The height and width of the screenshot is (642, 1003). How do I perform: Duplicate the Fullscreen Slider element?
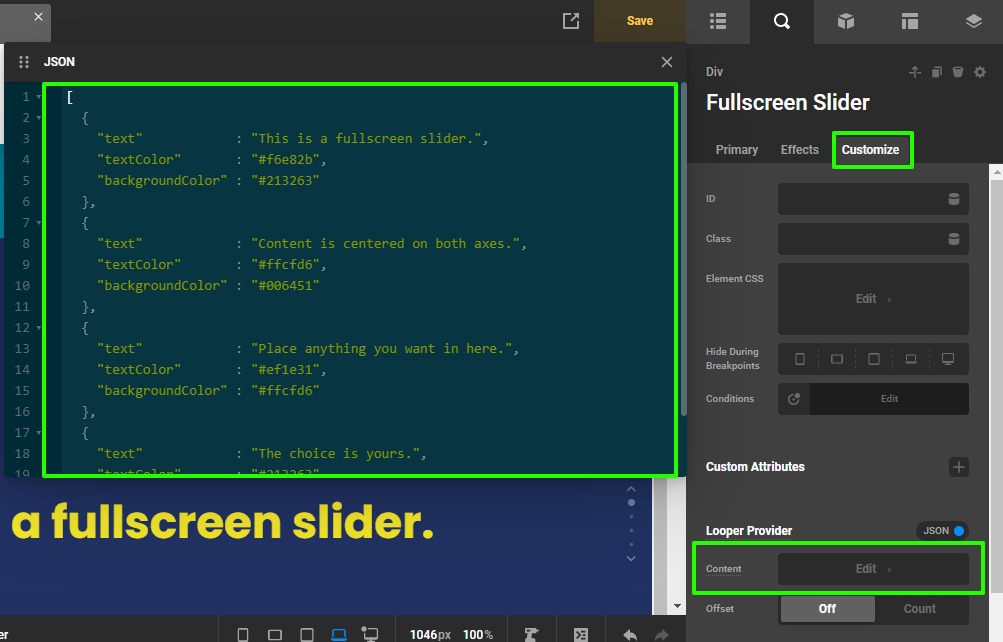coord(937,72)
